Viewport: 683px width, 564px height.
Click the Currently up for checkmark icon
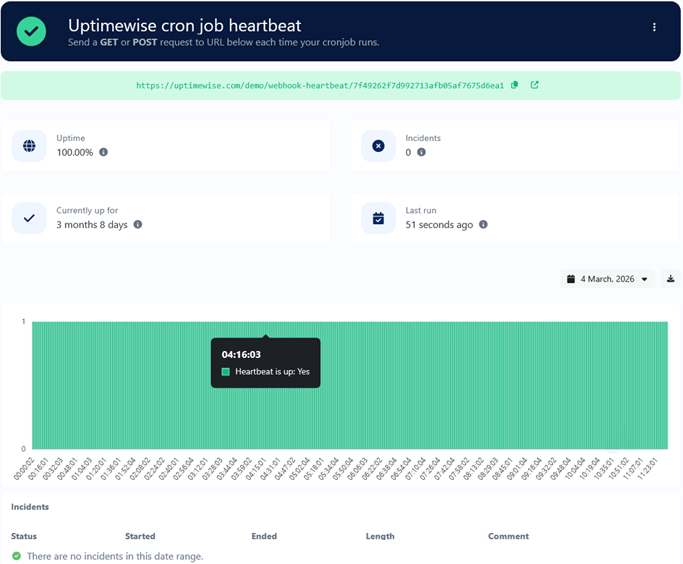coord(29,218)
